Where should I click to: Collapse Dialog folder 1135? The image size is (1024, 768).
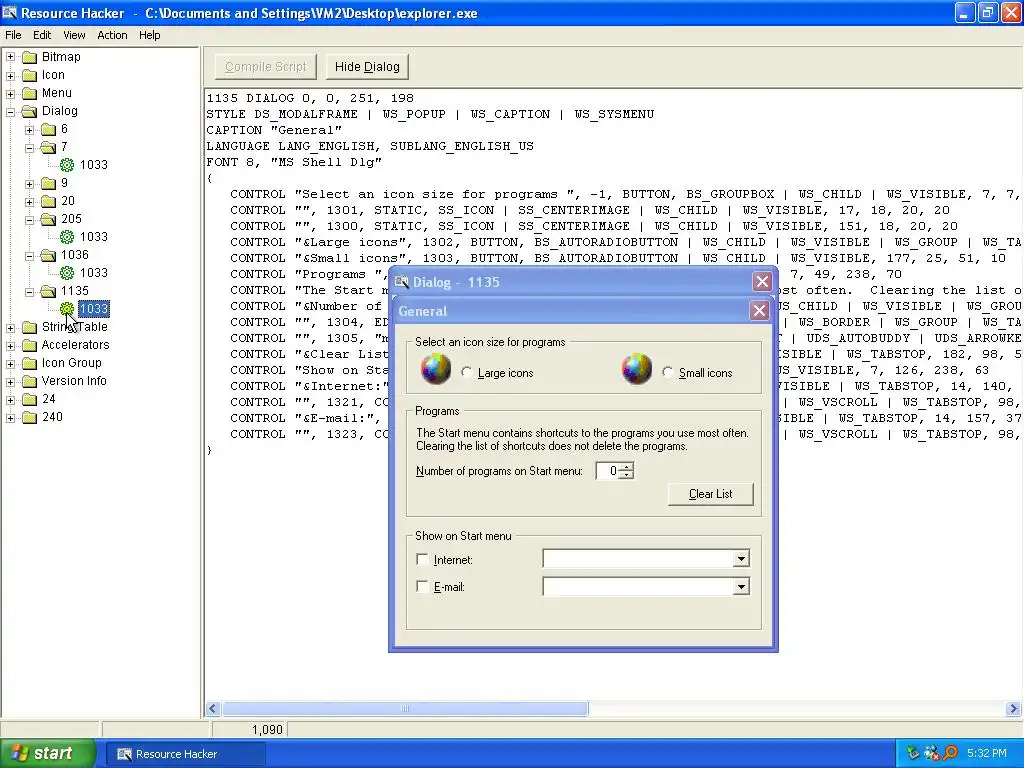pos(29,291)
